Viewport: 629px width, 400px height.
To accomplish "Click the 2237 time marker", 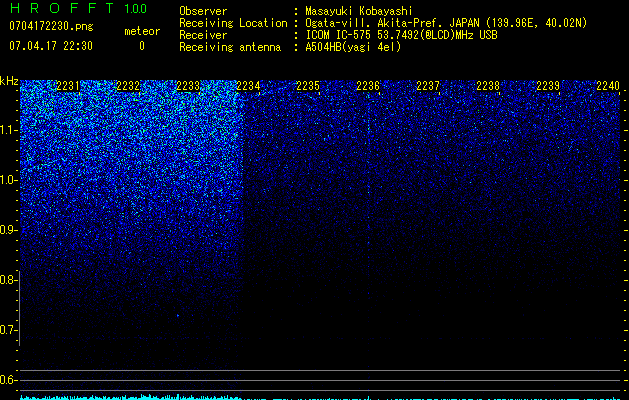I will point(428,86).
